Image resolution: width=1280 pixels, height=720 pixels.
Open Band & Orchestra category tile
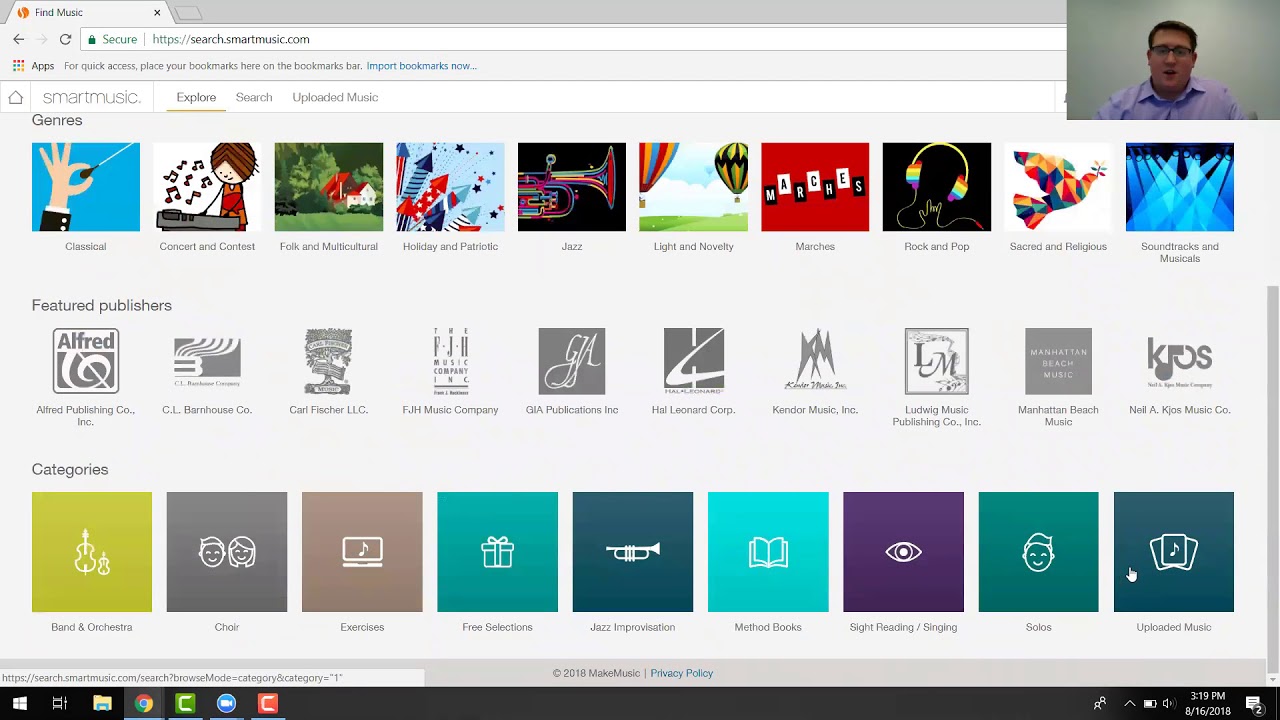[x=92, y=552]
